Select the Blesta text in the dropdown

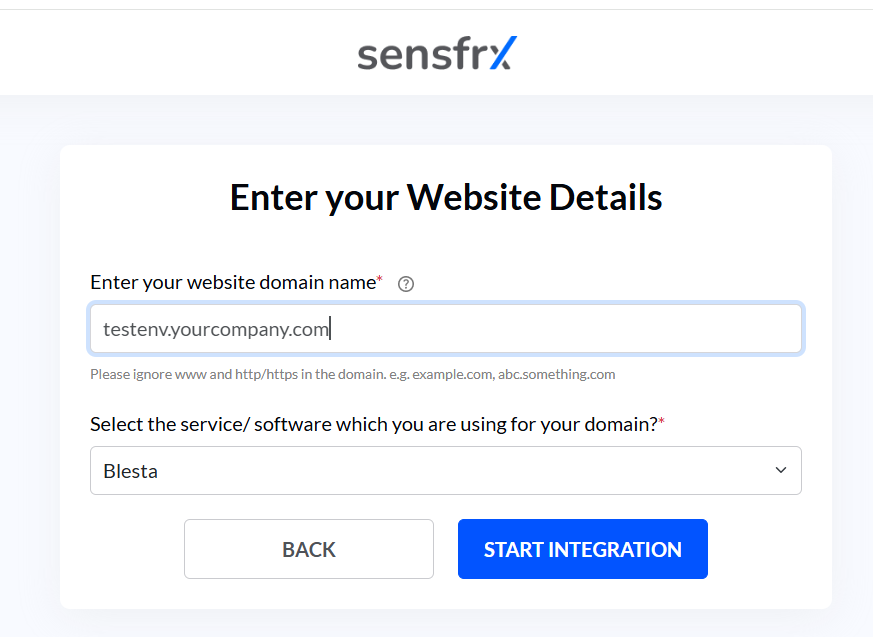coord(130,471)
